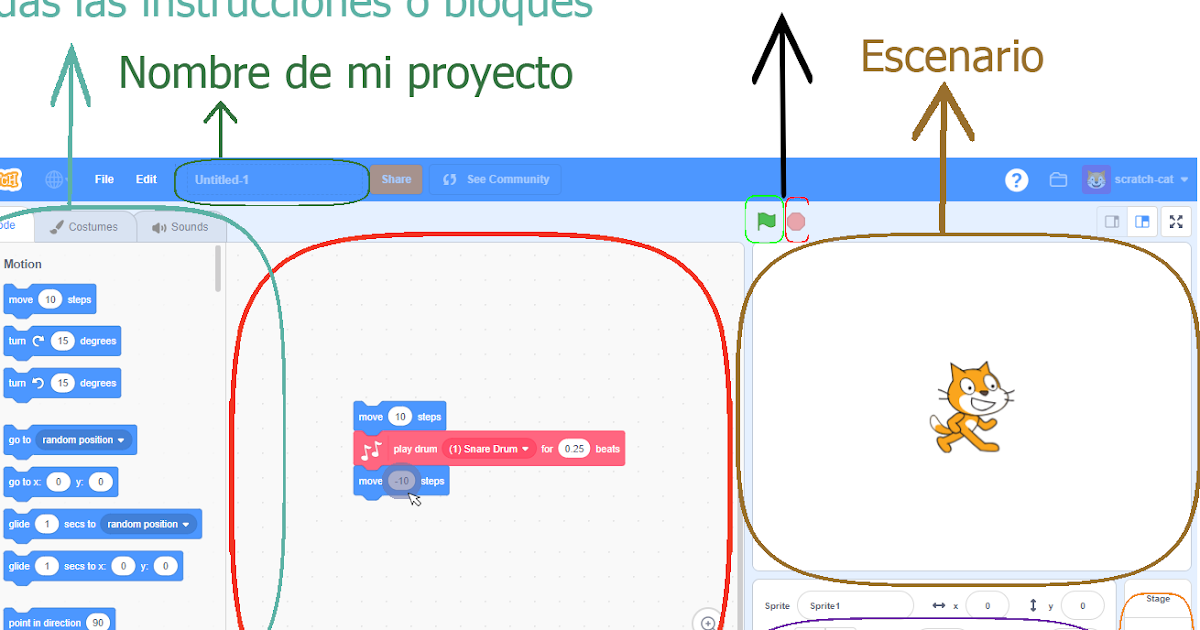Open help via the question mark icon
Viewport: 1200px width, 630px height.
point(1017,179)
